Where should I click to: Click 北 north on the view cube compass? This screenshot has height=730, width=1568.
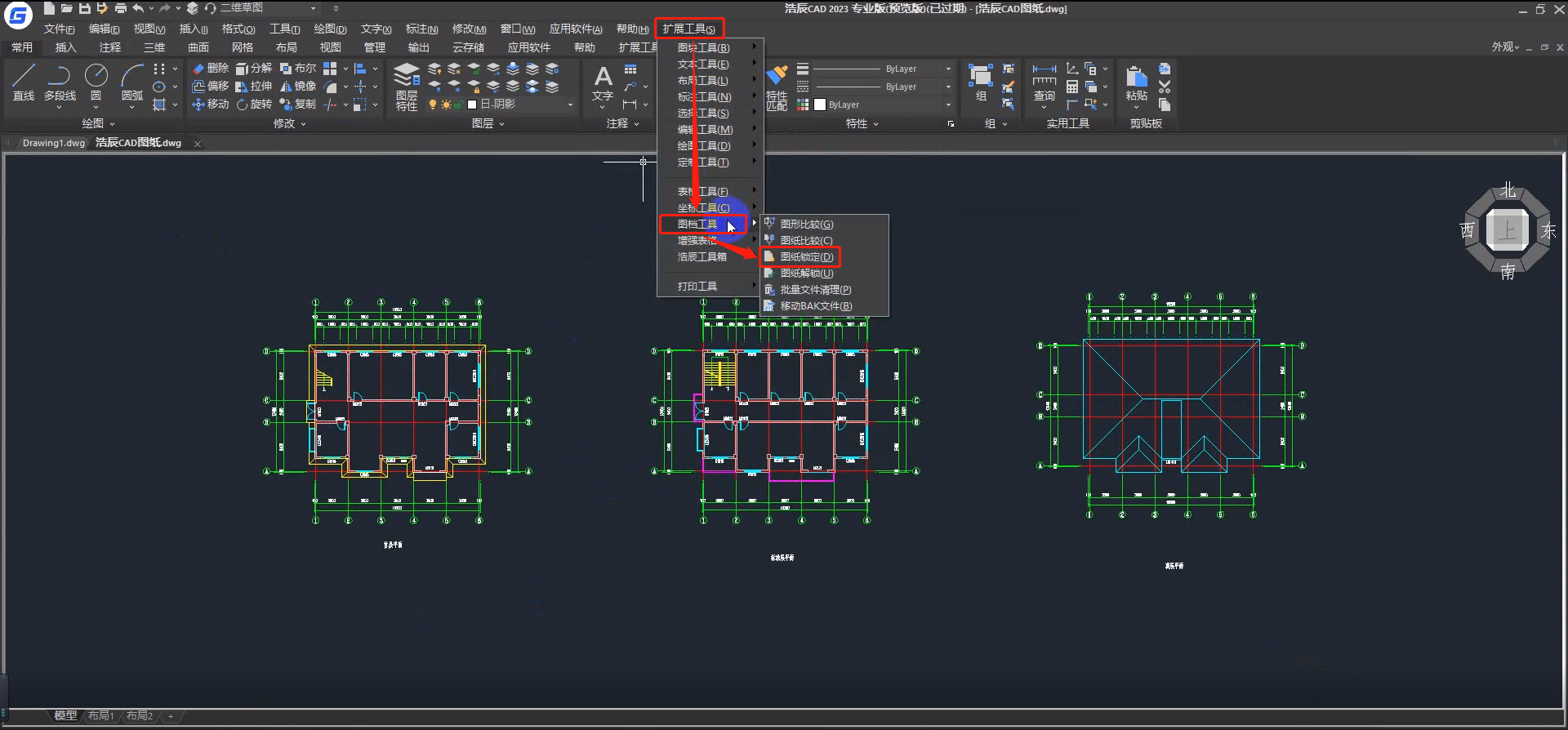[1508, 191]
